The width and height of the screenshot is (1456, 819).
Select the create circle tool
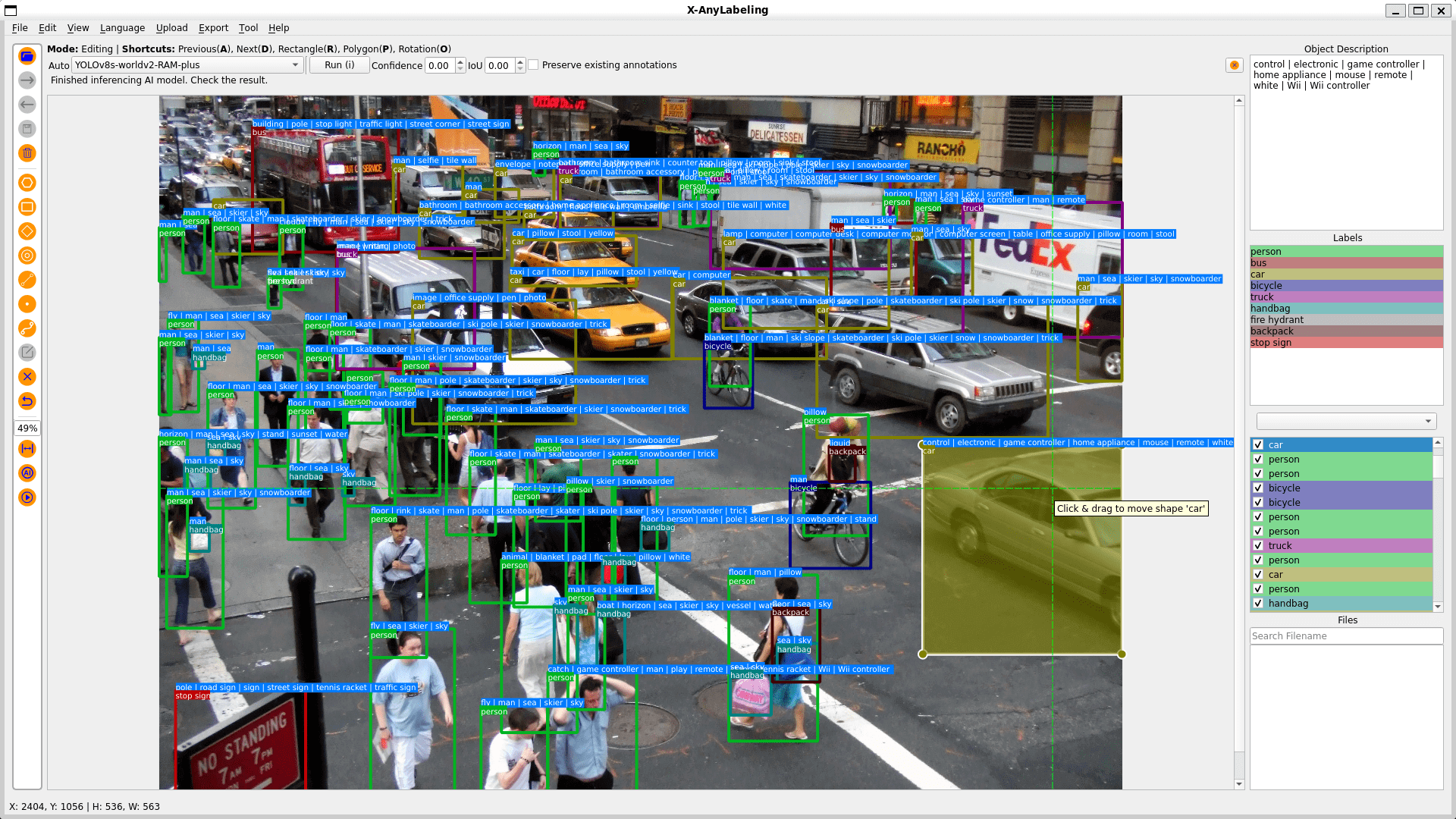point(27,256)
